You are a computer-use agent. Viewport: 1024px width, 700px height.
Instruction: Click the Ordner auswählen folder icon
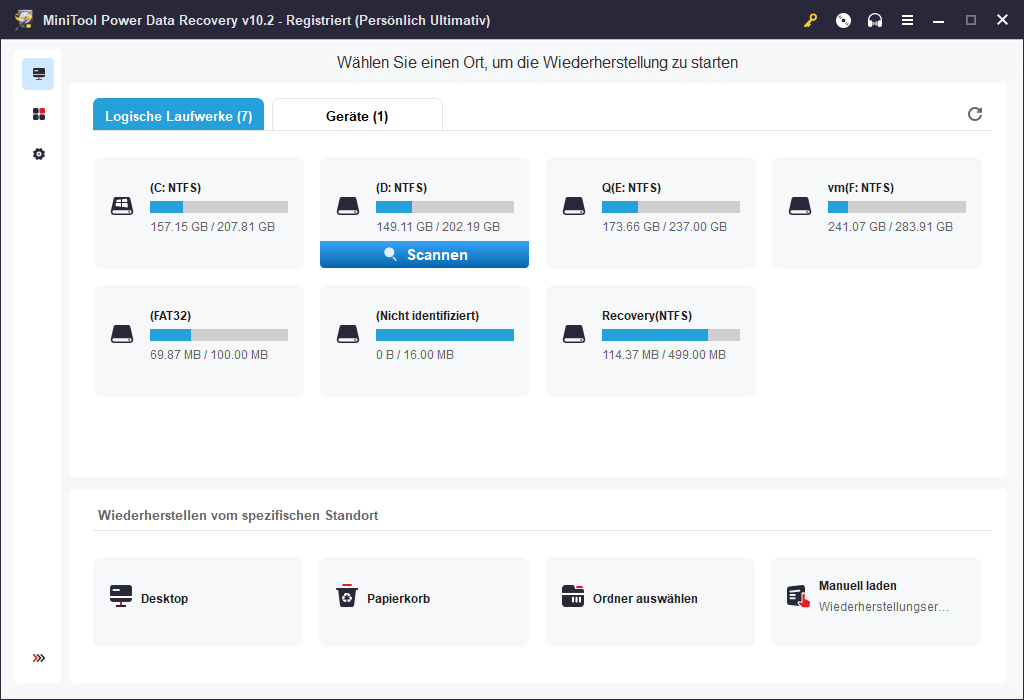[573, 596]
